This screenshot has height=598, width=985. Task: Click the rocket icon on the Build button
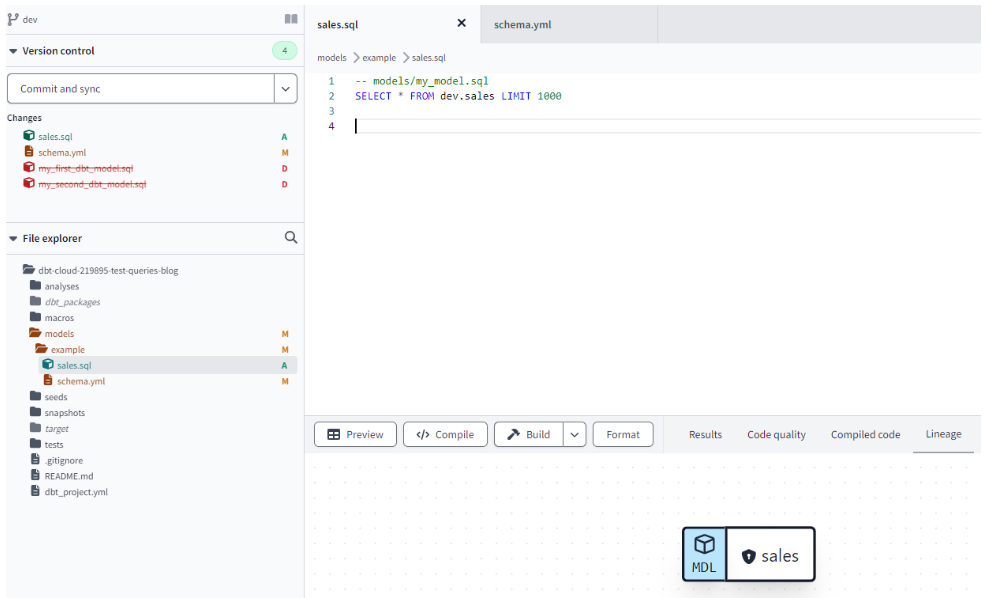tap(514, 434)
